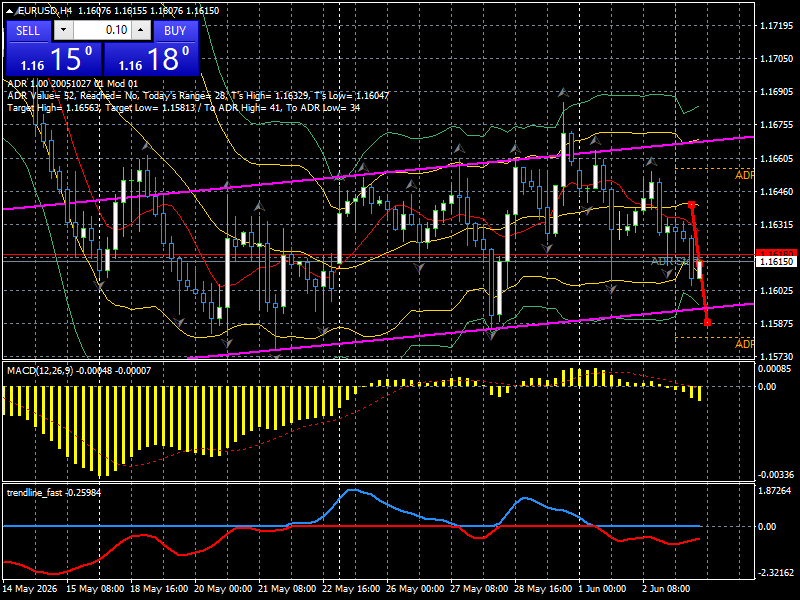Viewport: 800px width, 600px height.
Task: Click the 21 May 08:00 time label
Action: pyautogui.click(x=287, y=589)
